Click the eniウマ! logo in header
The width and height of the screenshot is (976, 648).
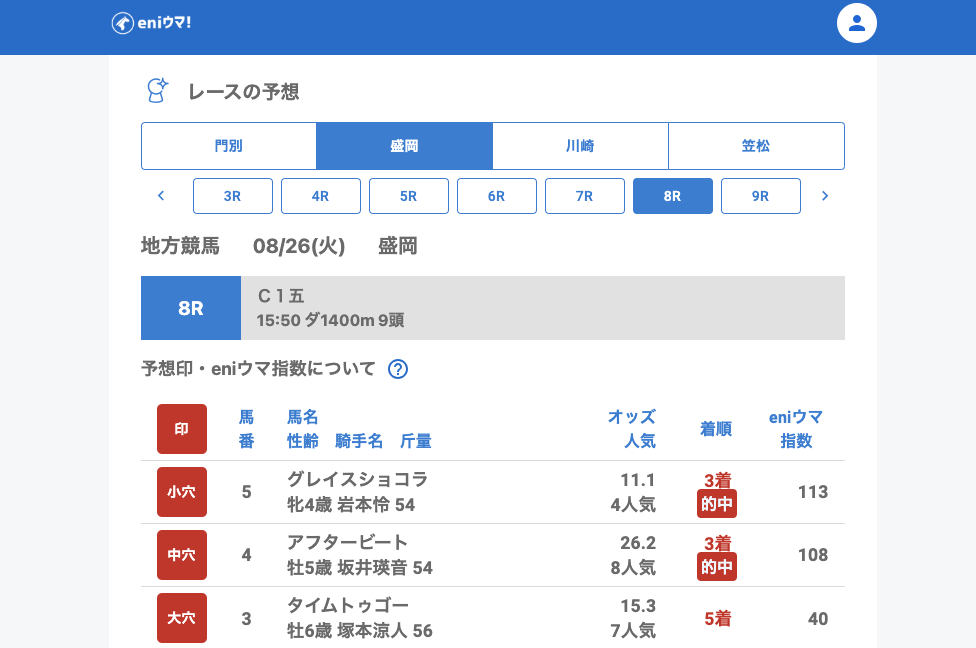tap(151, 23)
